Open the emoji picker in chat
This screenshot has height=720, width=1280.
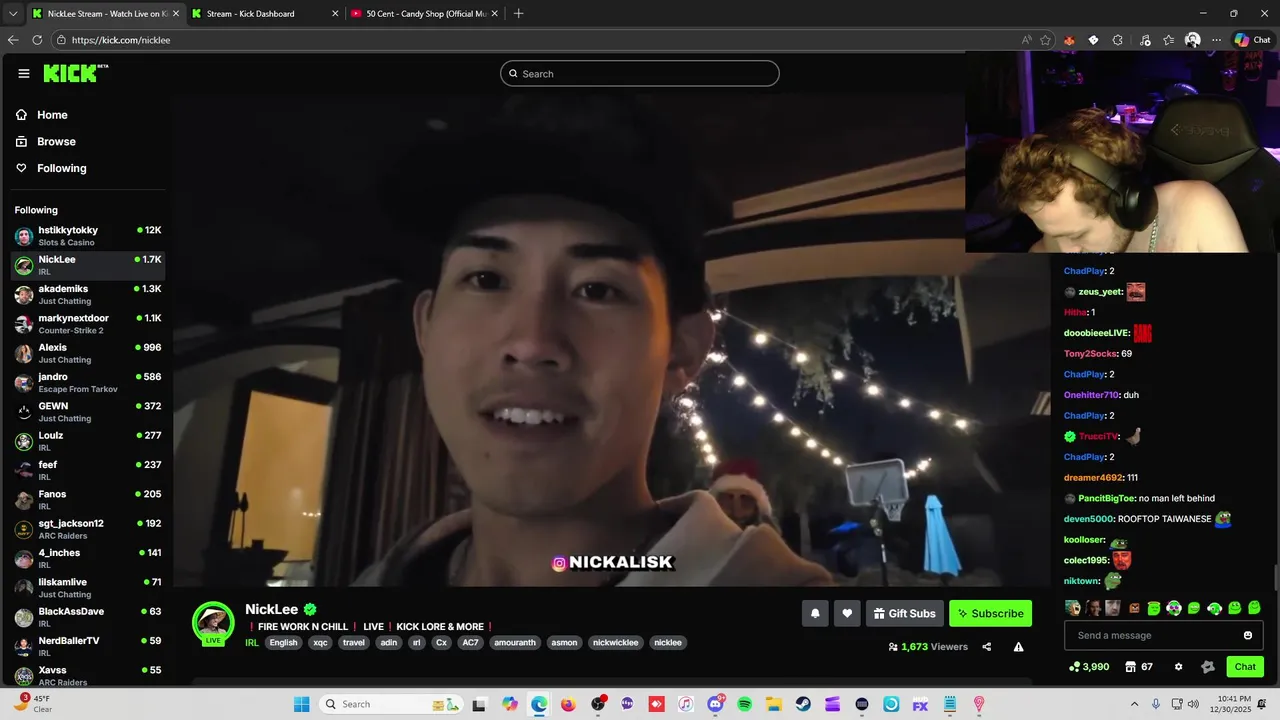click(x=1247, y=635)
